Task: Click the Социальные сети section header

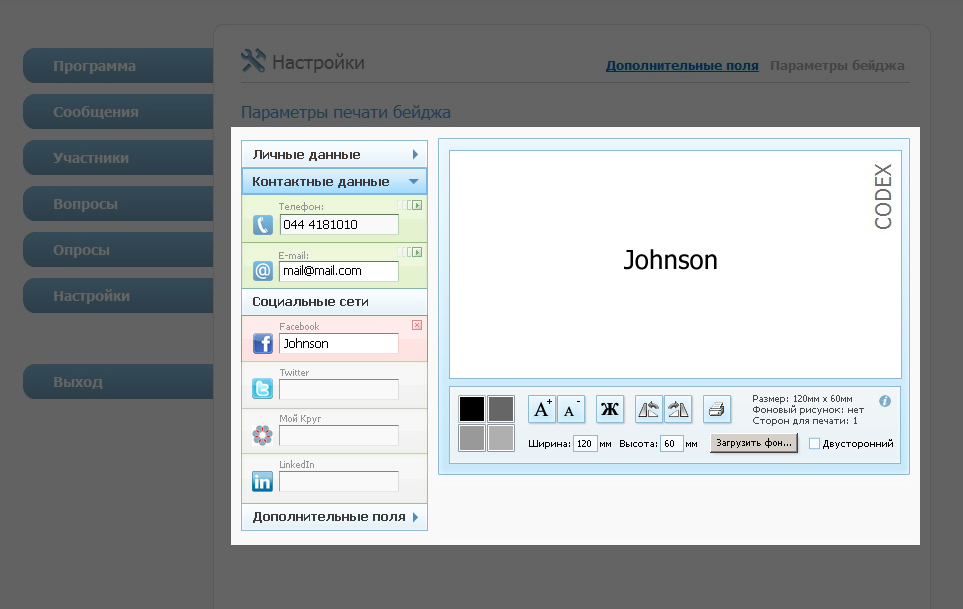Action: point(335,301)
